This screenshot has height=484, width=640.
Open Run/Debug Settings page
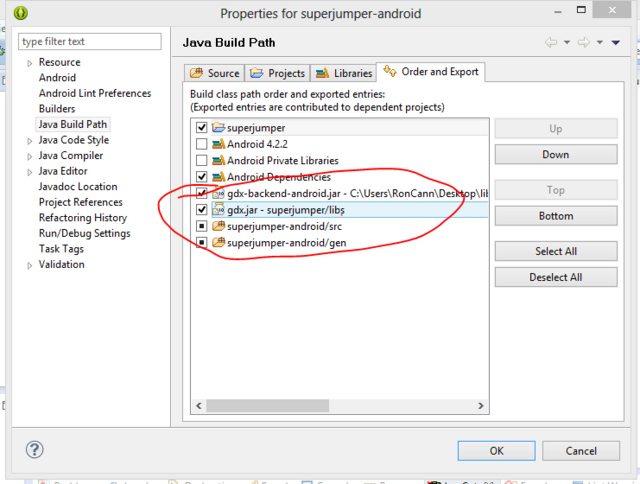[84, 233]
